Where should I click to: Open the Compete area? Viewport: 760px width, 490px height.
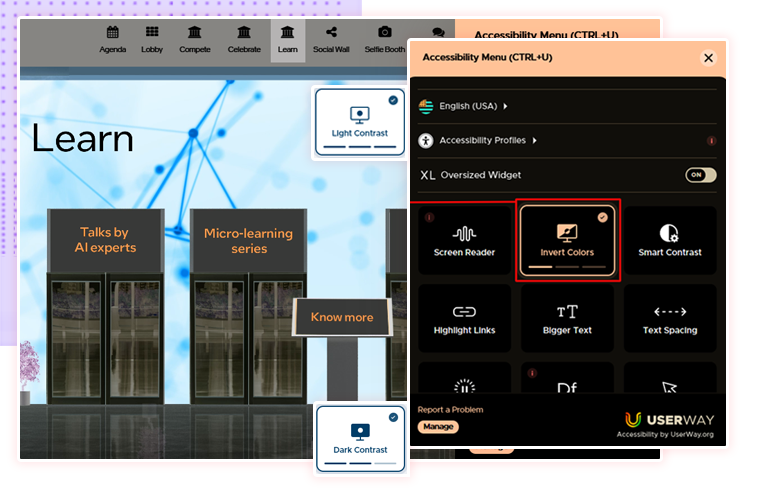click(195, 39)
